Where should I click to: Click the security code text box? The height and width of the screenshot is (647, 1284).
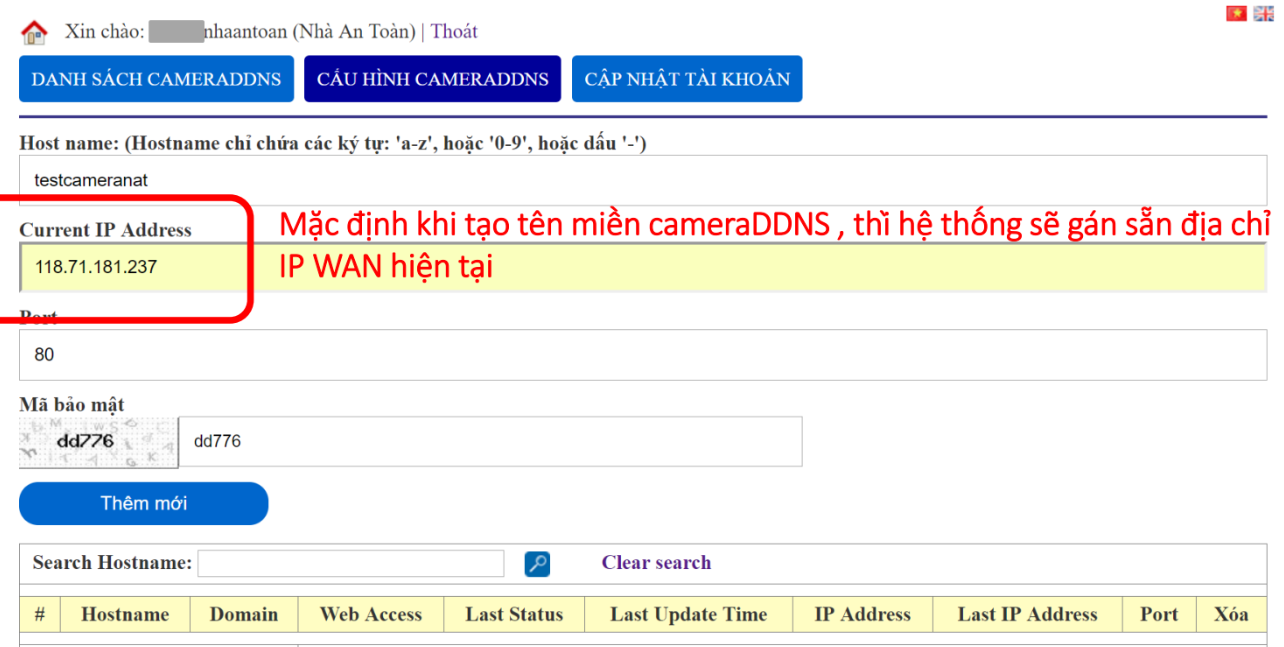pos(490,442)
